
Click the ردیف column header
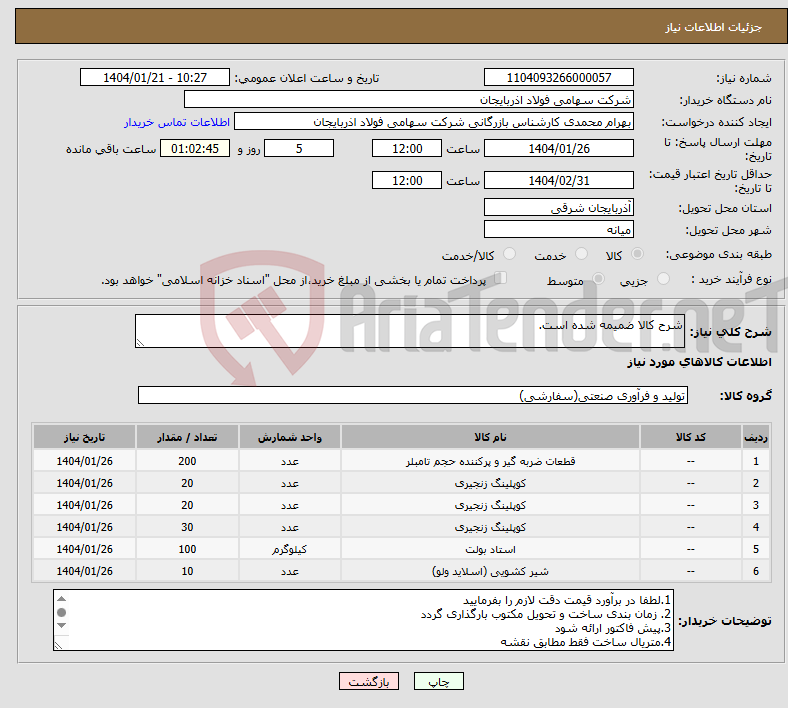[x=755, y=437]
